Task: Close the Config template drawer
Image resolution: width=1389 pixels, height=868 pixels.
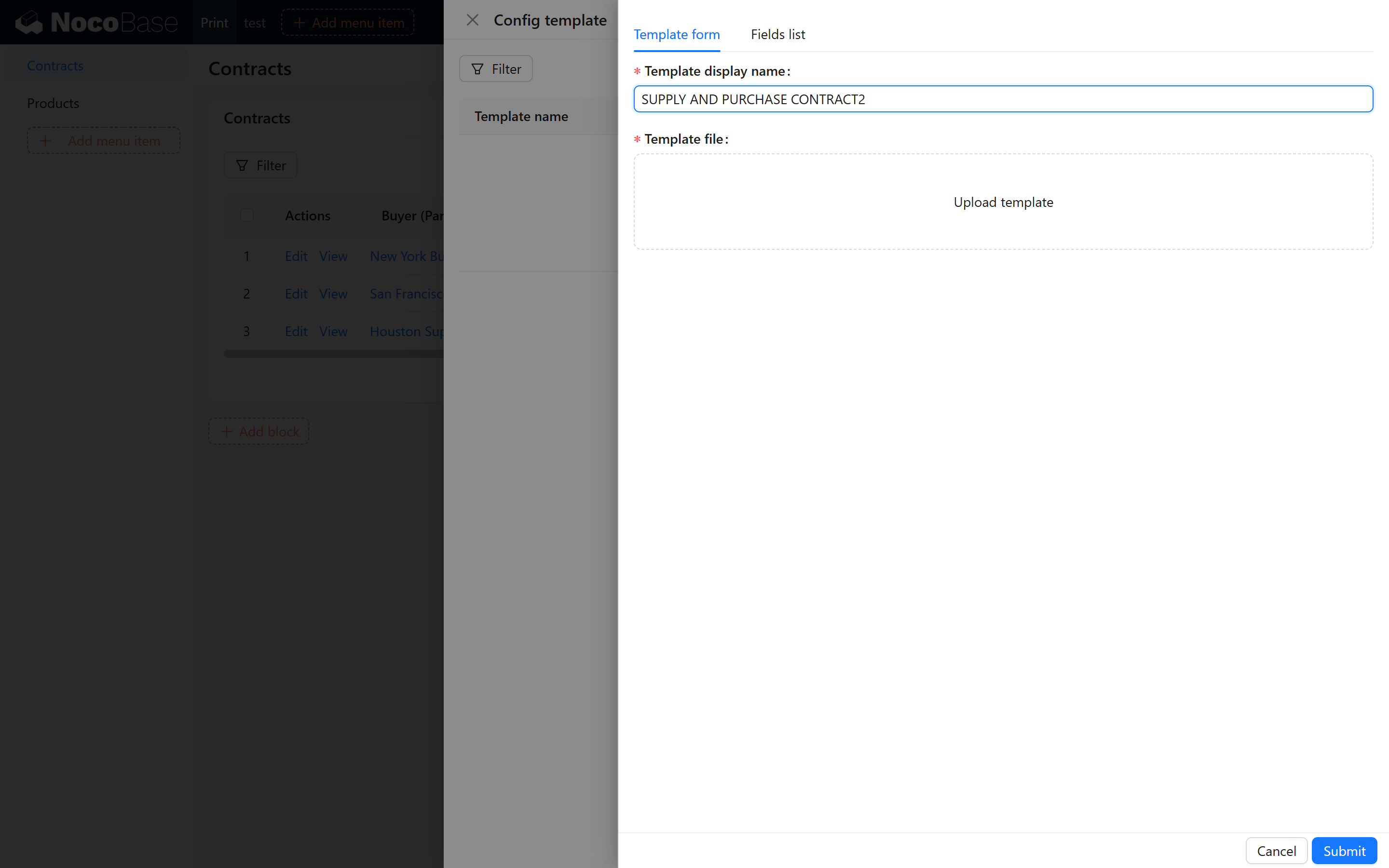Action: click(472, 20)
